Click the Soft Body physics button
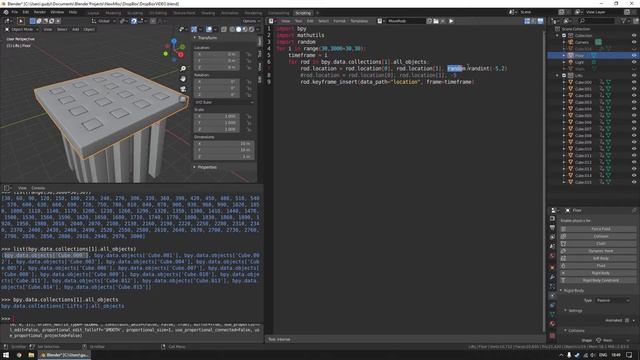This screenshot has width=640, height=360. 598,258
